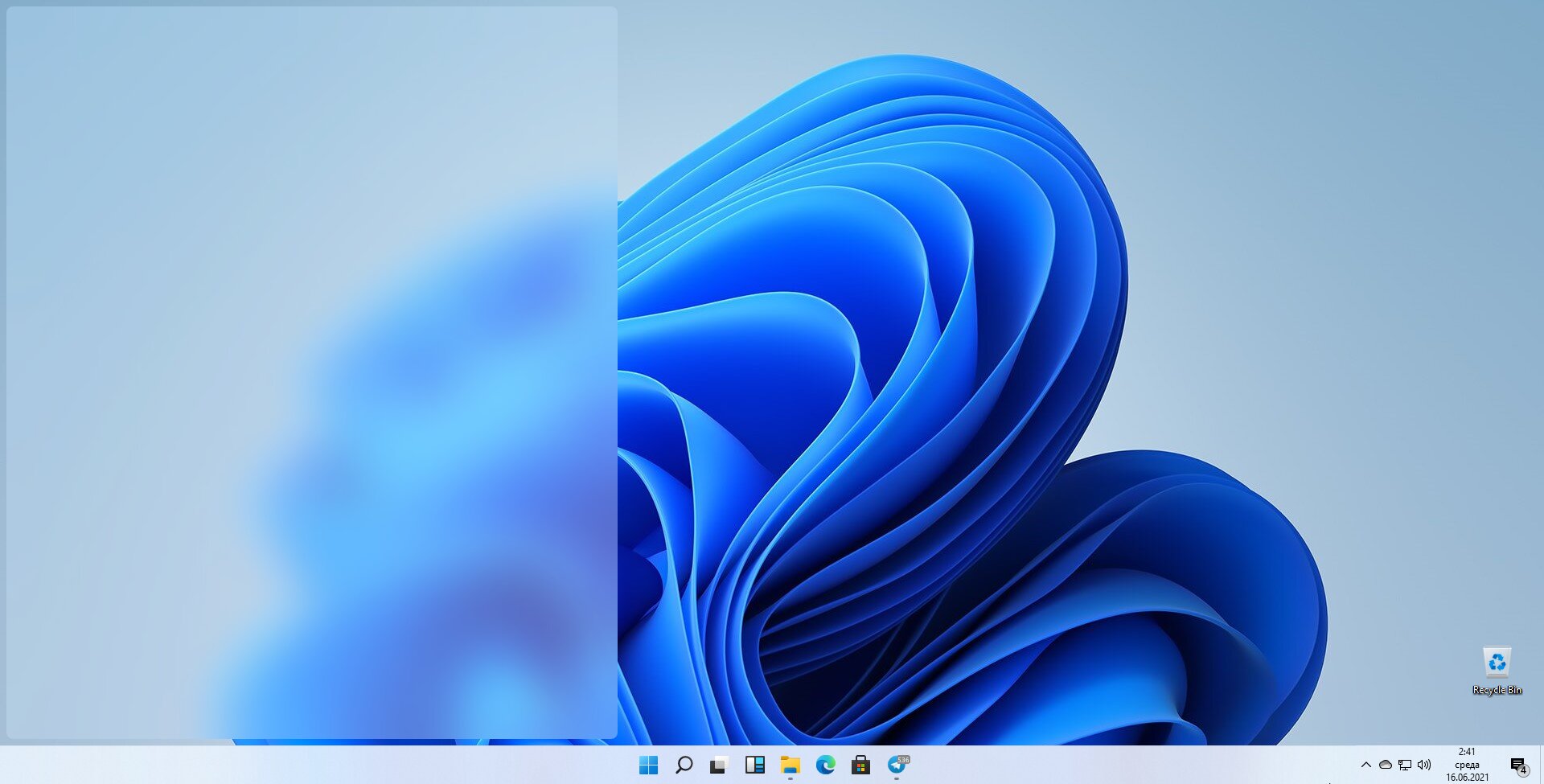Viewport: 1544px width, 784px height.
Task: Open OneDrive cloud tray icon
Action: click(x=1385, y=765)
